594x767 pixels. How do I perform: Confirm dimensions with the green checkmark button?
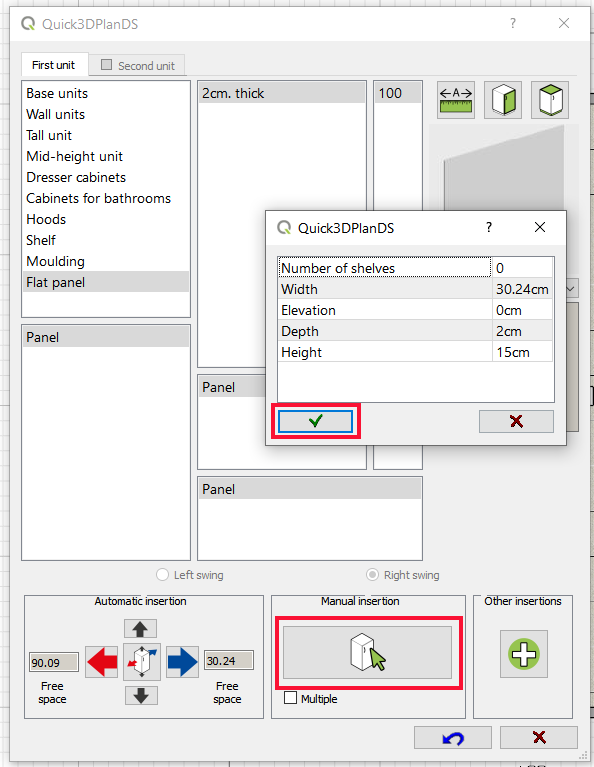click(315, 421)
